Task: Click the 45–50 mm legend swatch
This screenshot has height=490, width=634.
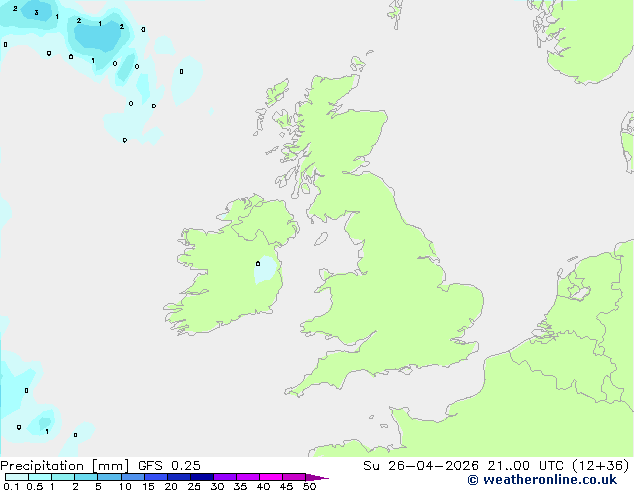Action: tap(294, 477)
